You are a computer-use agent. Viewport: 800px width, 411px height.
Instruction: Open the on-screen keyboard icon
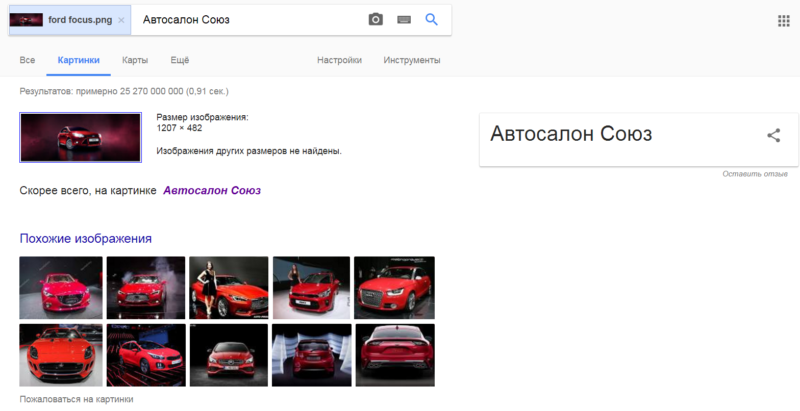[x=404, y=19]
